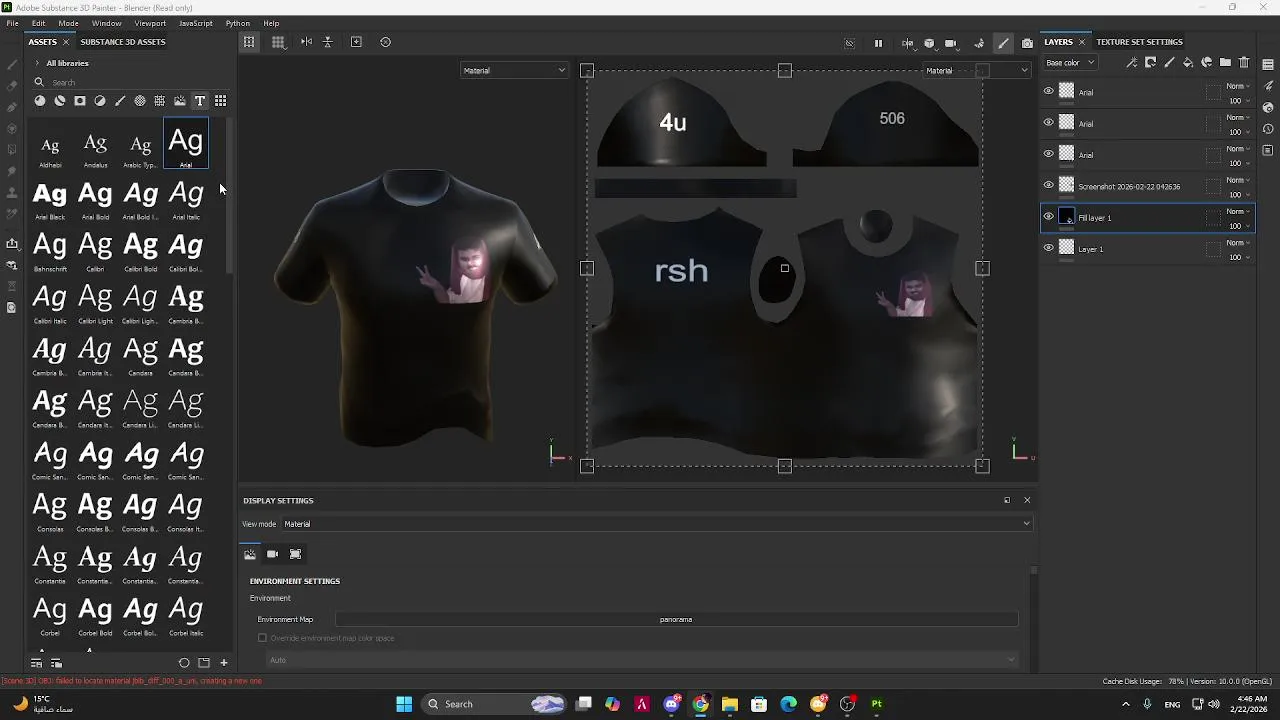Delete the selected layer with trash icon
This screenshot has height=720, width=1280.
1244,63
